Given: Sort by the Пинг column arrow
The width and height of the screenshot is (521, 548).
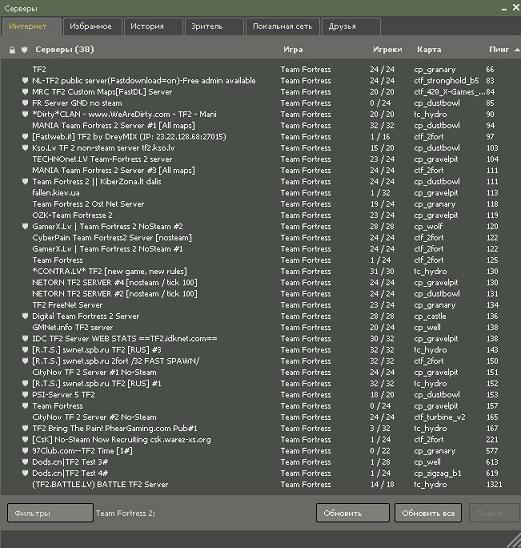Looking at the screenshot, I should tap(517, 50).
